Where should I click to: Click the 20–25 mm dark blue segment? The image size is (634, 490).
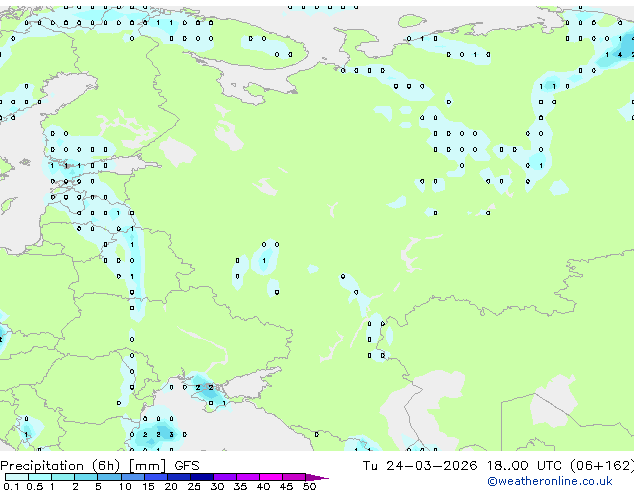(x=178, y=477)
